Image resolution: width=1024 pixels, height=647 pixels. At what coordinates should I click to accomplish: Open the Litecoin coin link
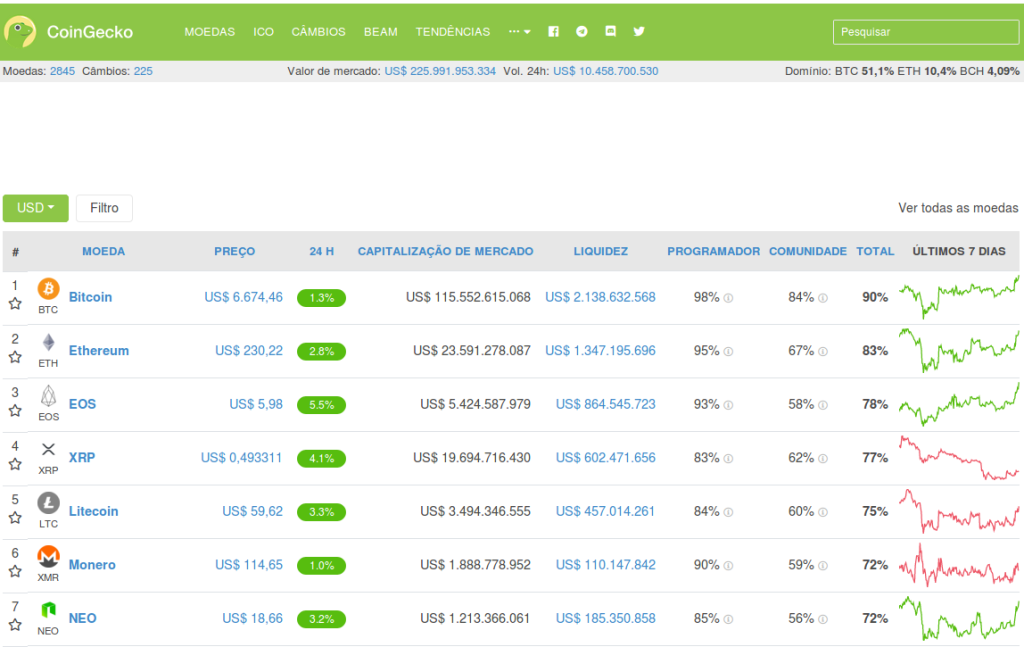pyautogui.click(x=93, y=511)
